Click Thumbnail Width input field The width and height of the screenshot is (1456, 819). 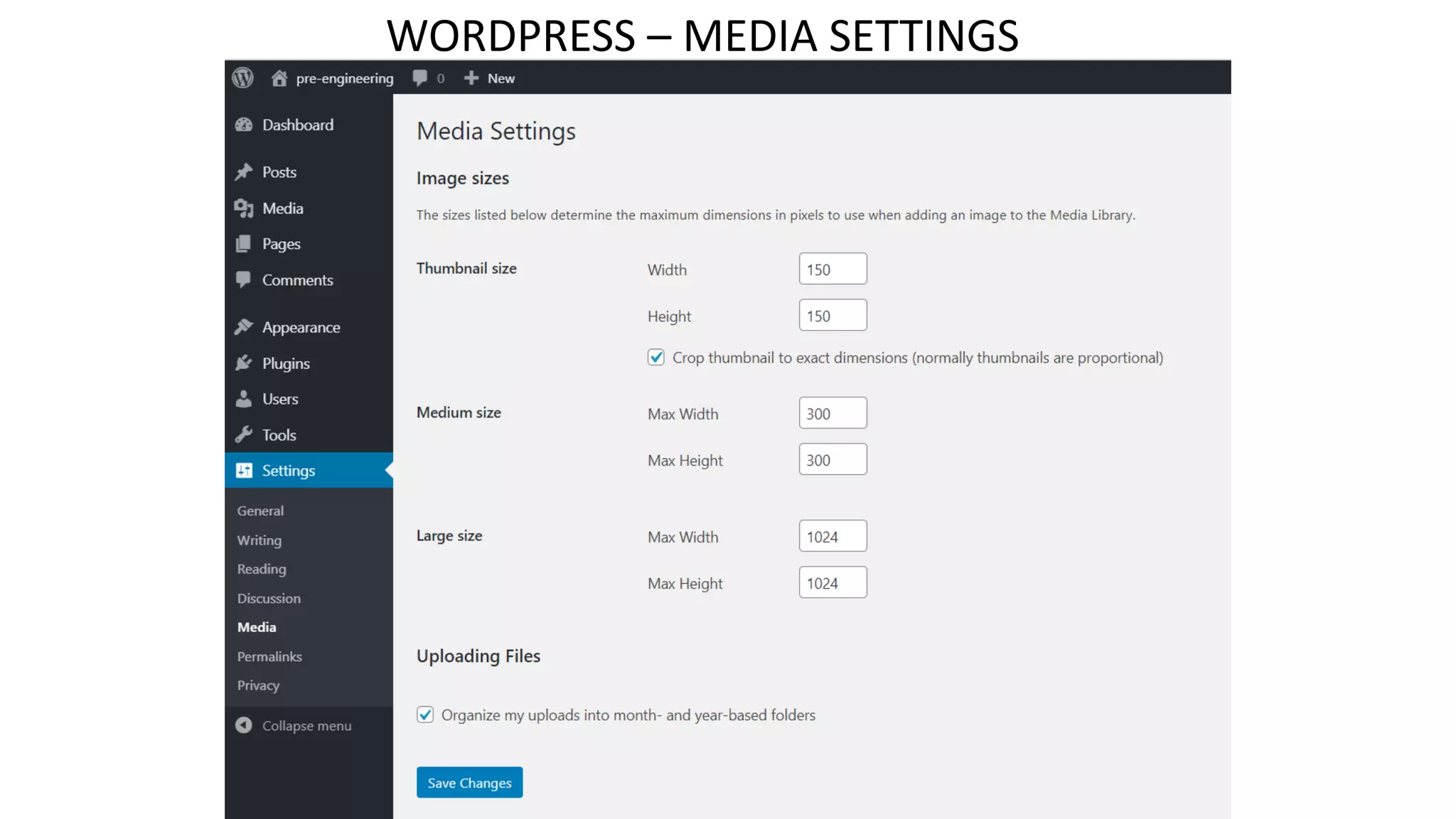click(833, 269)
